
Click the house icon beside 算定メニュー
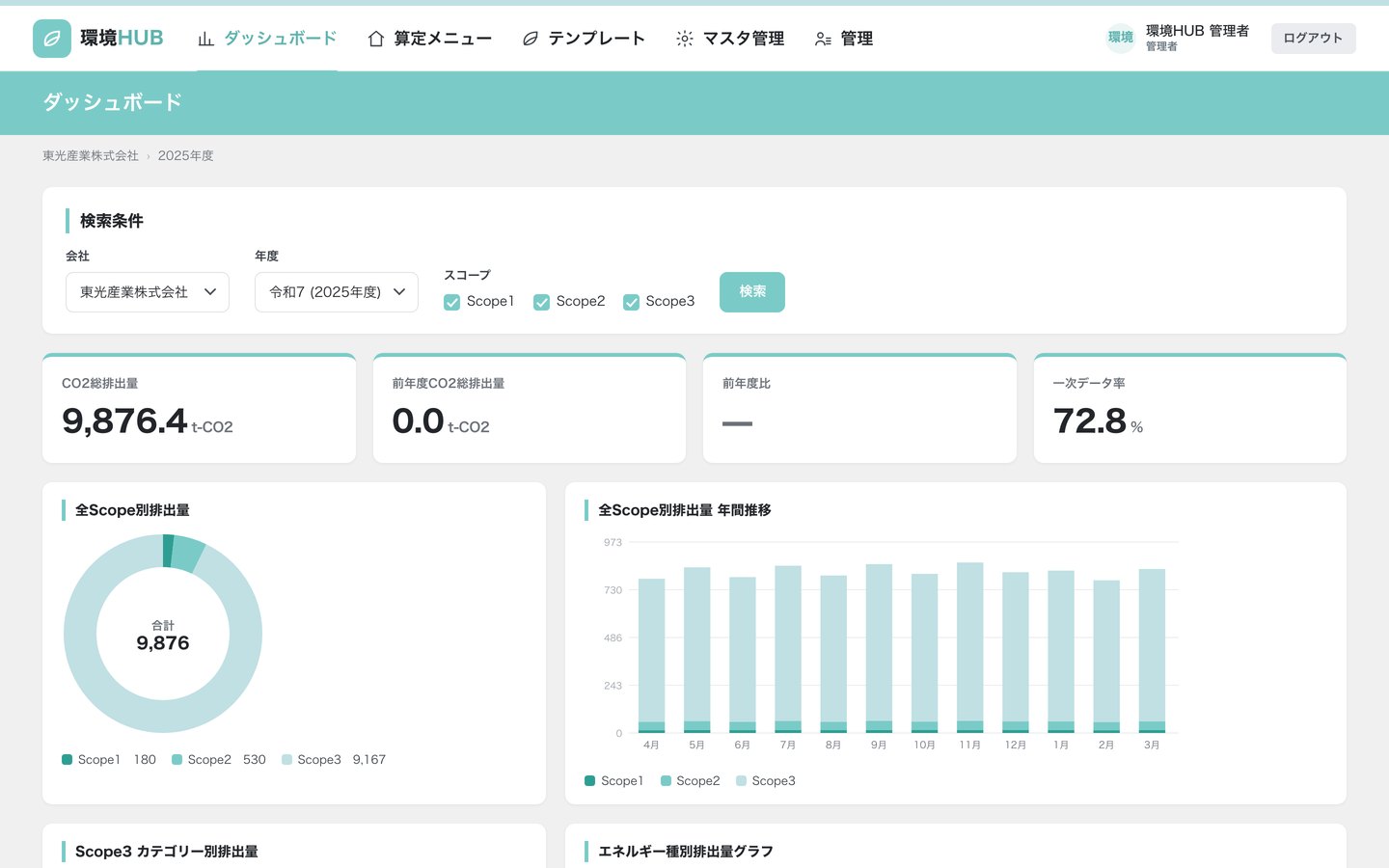pyautogui.click(x=376, y=39)
